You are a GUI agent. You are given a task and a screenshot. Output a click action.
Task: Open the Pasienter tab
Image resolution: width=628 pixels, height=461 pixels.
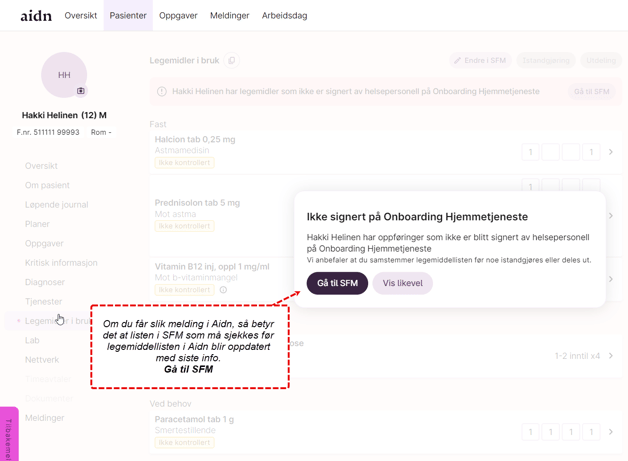coord(128,16)
